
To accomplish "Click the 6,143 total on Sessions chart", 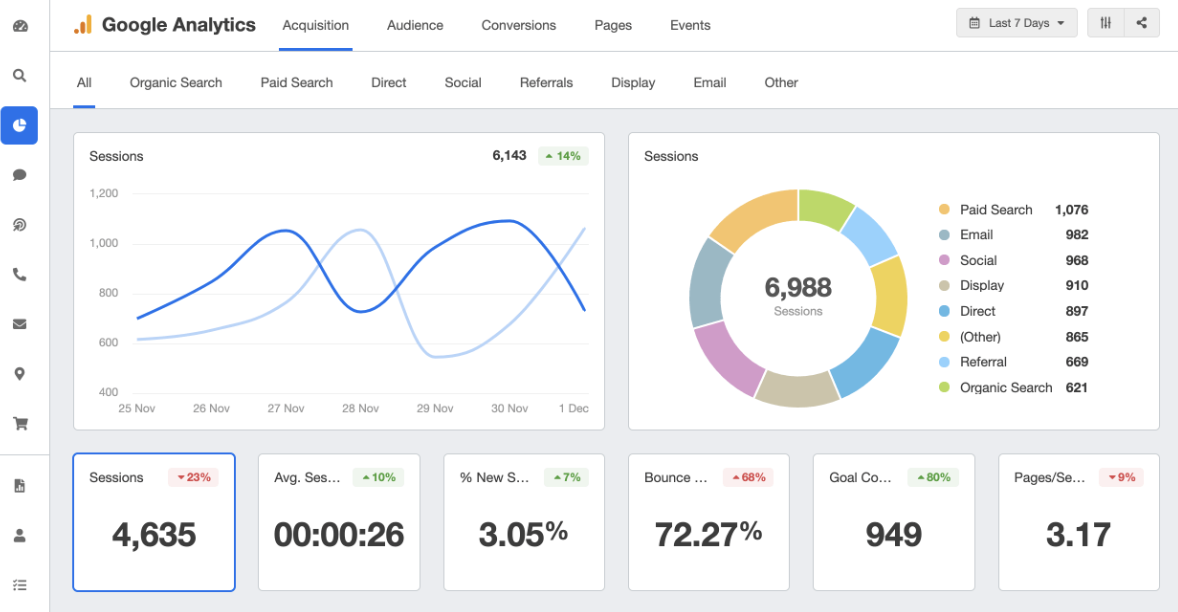I will [509, 155].
